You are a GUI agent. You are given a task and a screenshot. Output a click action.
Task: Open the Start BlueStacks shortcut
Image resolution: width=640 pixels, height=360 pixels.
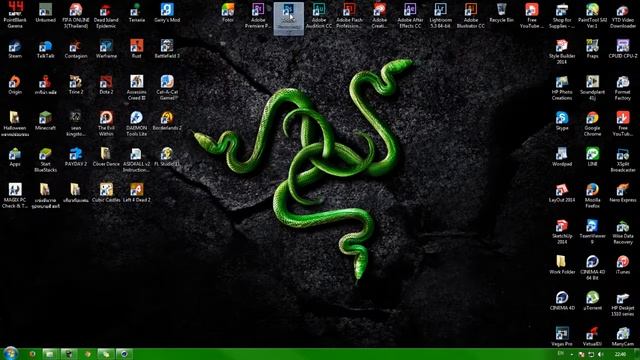(45, 159)
